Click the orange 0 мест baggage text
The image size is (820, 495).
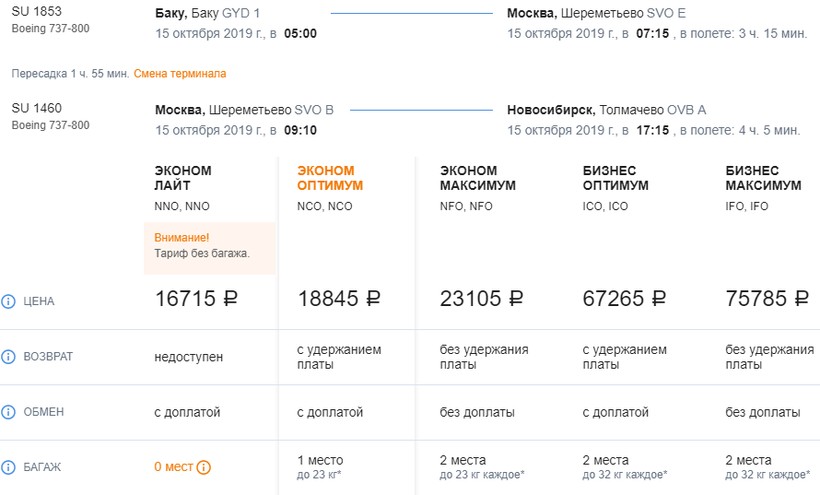(173, 467)
